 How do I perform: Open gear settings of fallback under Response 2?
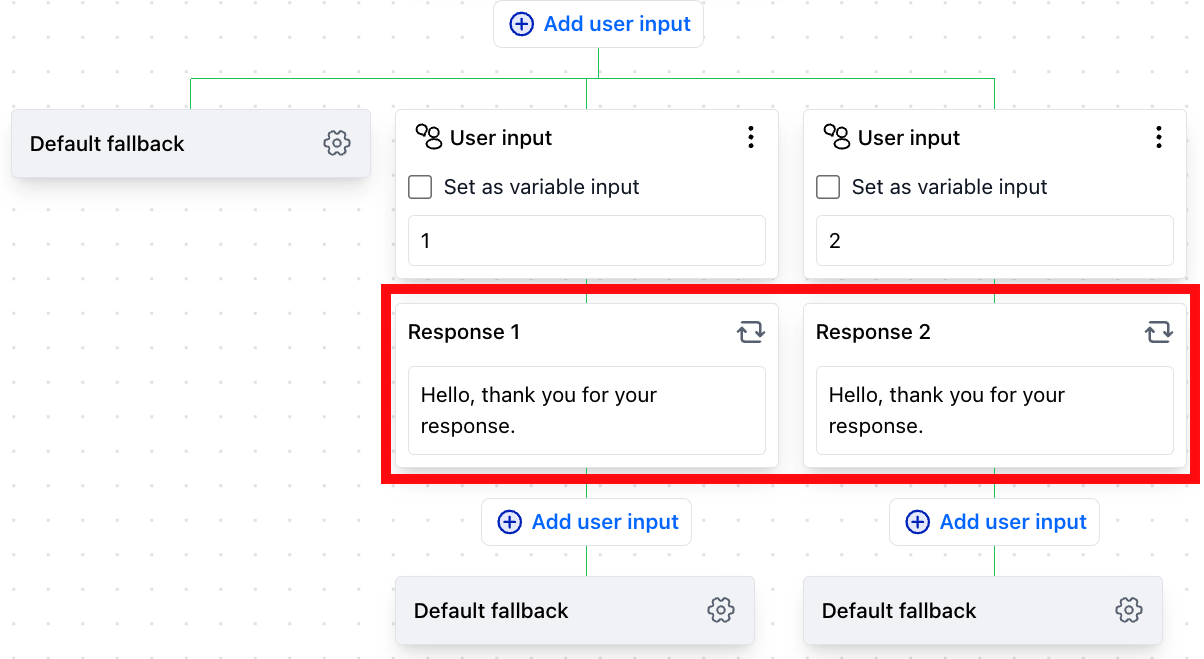click(x=1129, y=610)
